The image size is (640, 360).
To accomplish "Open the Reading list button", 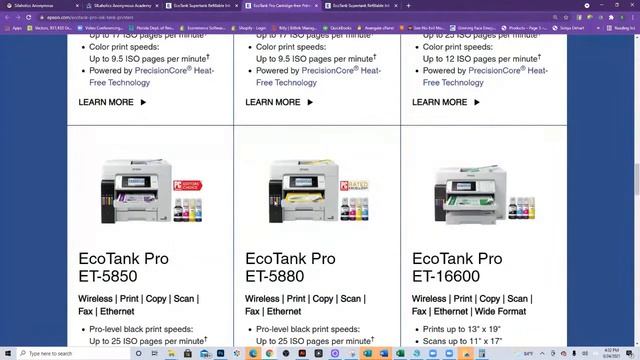I will tap(620, 28).
